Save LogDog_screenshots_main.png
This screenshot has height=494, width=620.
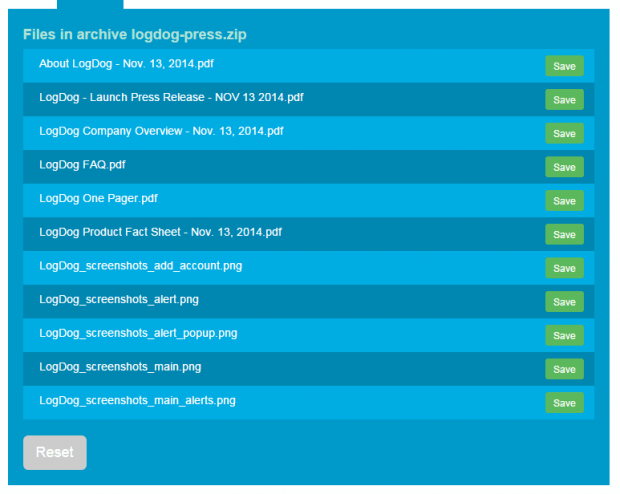click(564, 369)
